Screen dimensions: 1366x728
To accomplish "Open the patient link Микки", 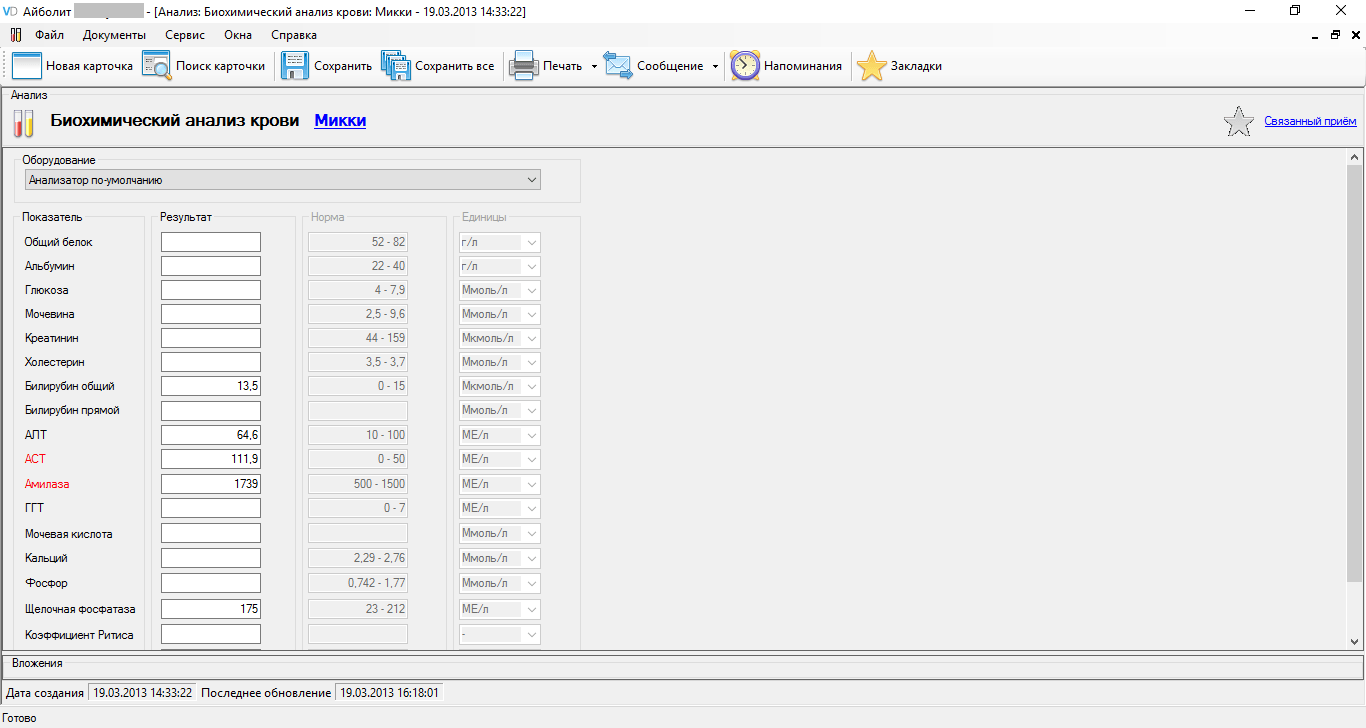I will [340, 121].
